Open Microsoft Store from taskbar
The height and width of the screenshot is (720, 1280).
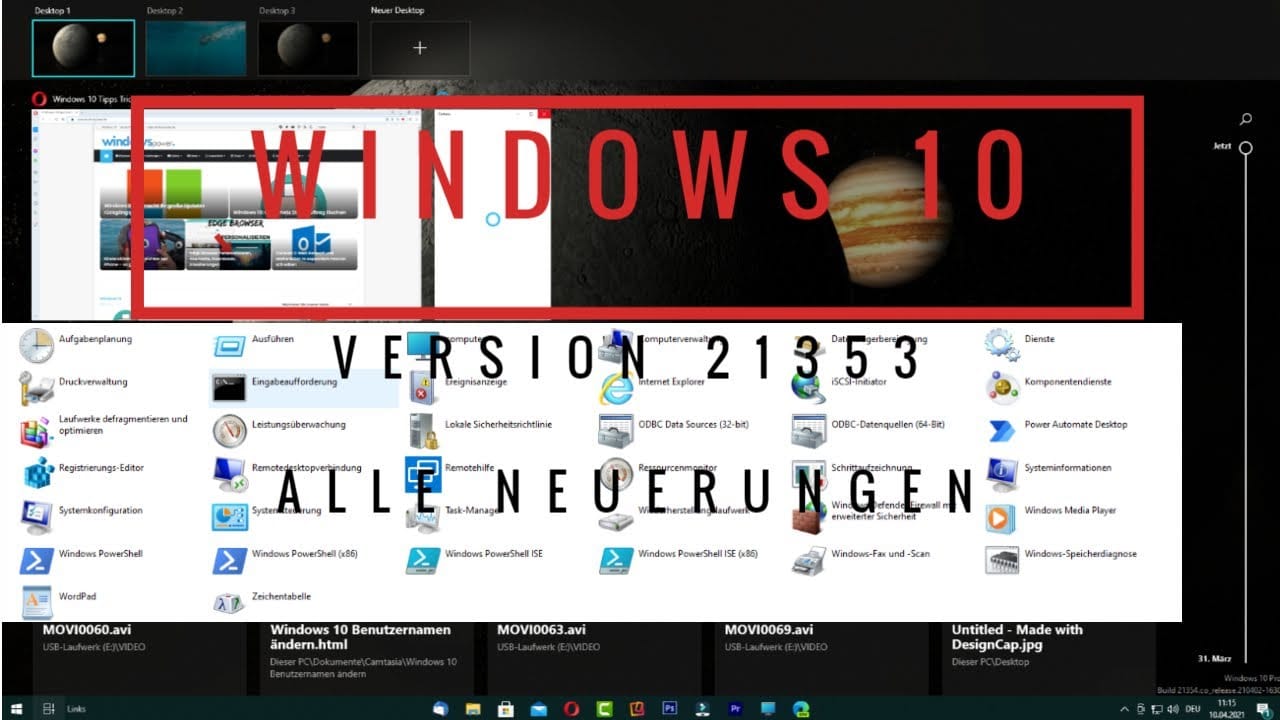pos(507,708)
